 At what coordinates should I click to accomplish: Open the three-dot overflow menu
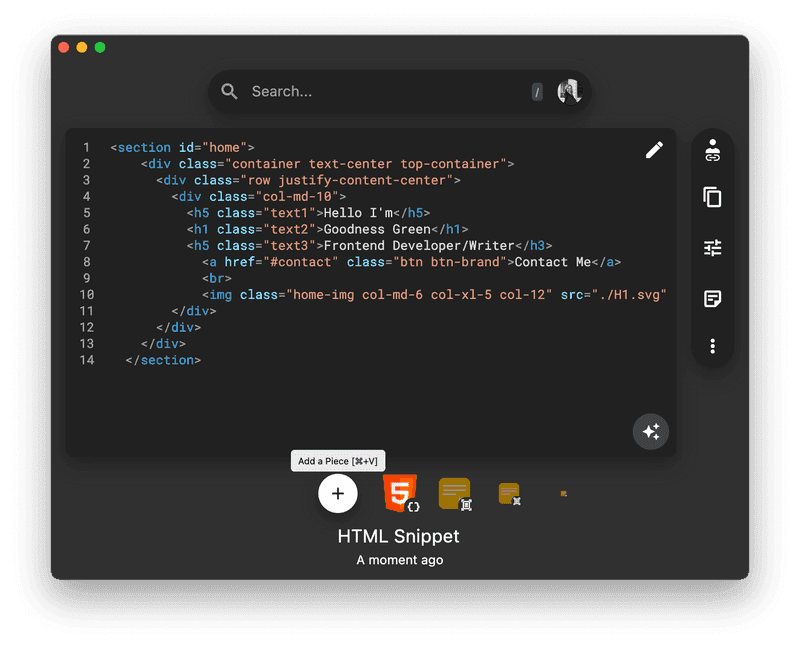pos(712,345)
